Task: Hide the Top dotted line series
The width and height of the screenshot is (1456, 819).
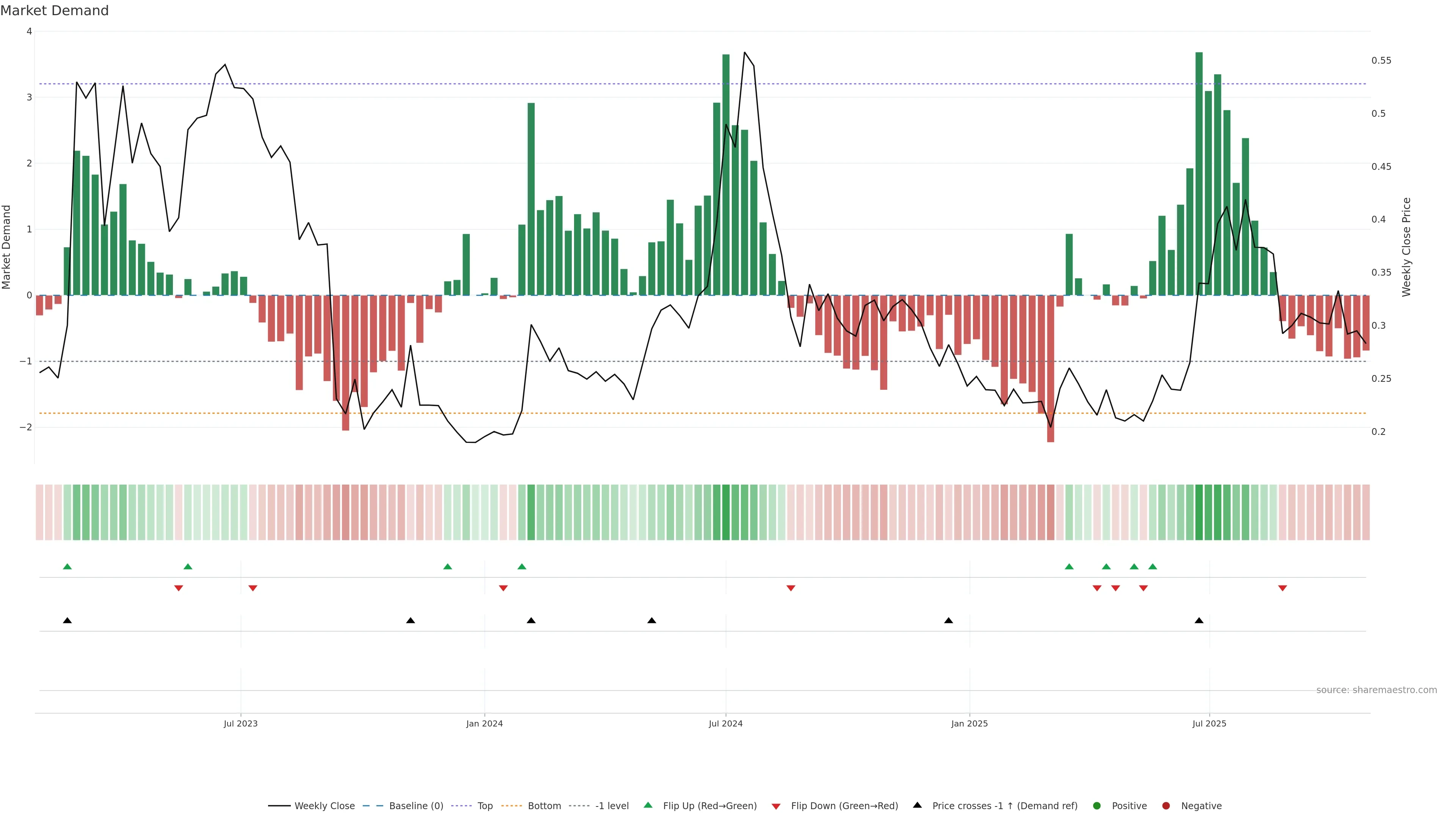Action: click(485, 806)
